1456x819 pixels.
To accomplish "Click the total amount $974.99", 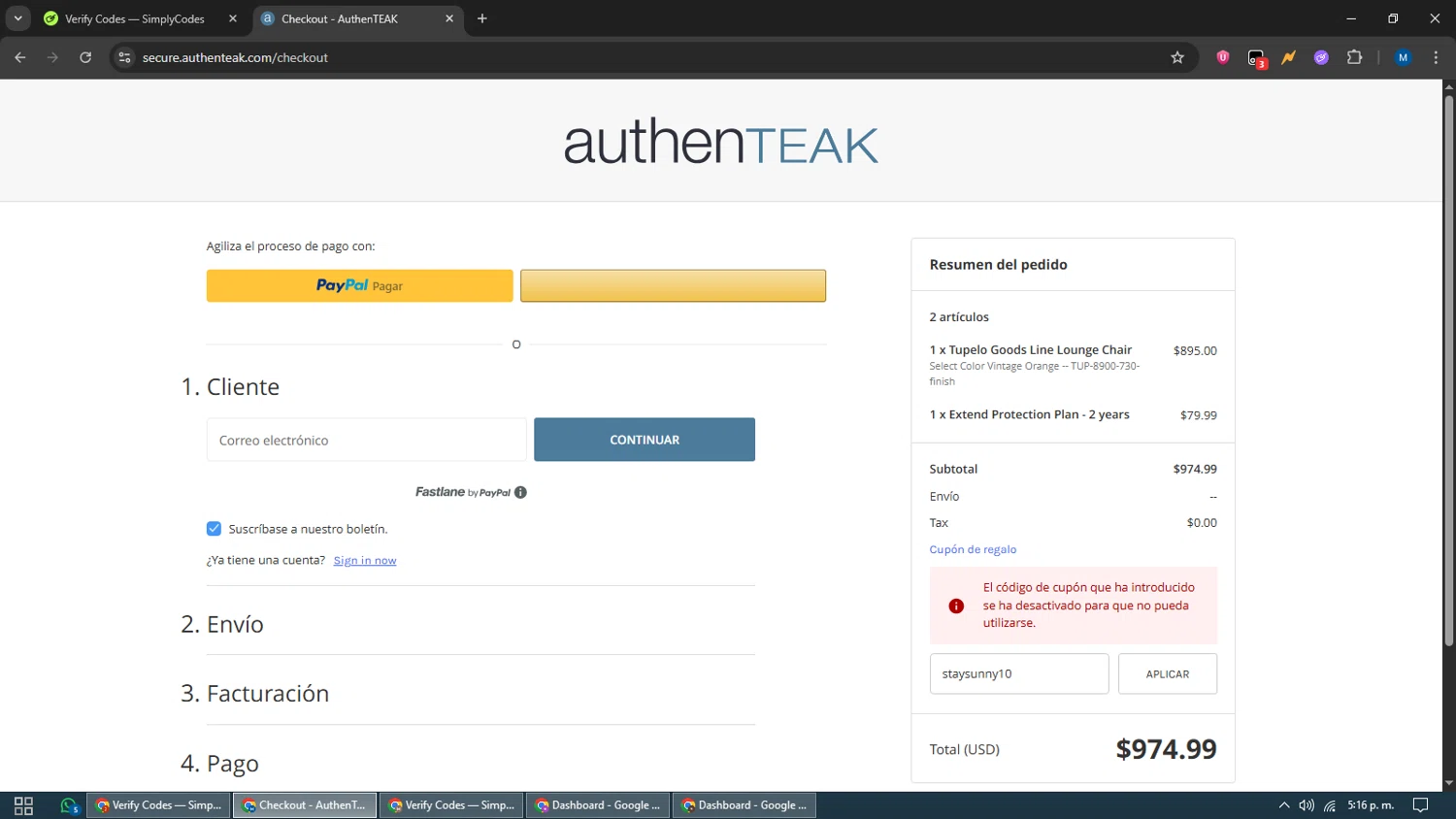I will pos(1166,749).
